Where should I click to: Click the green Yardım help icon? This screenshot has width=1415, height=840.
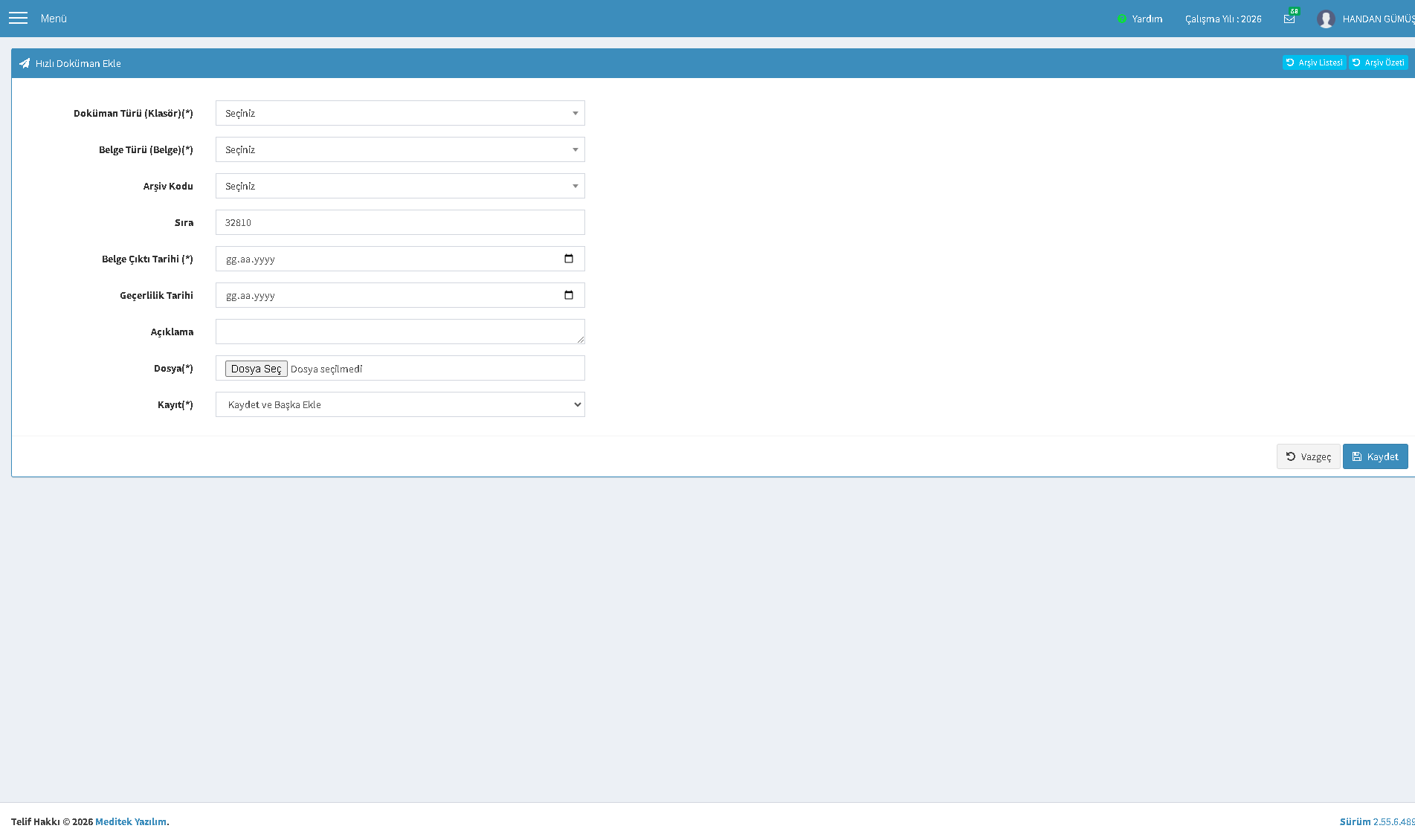[1122, 19]
